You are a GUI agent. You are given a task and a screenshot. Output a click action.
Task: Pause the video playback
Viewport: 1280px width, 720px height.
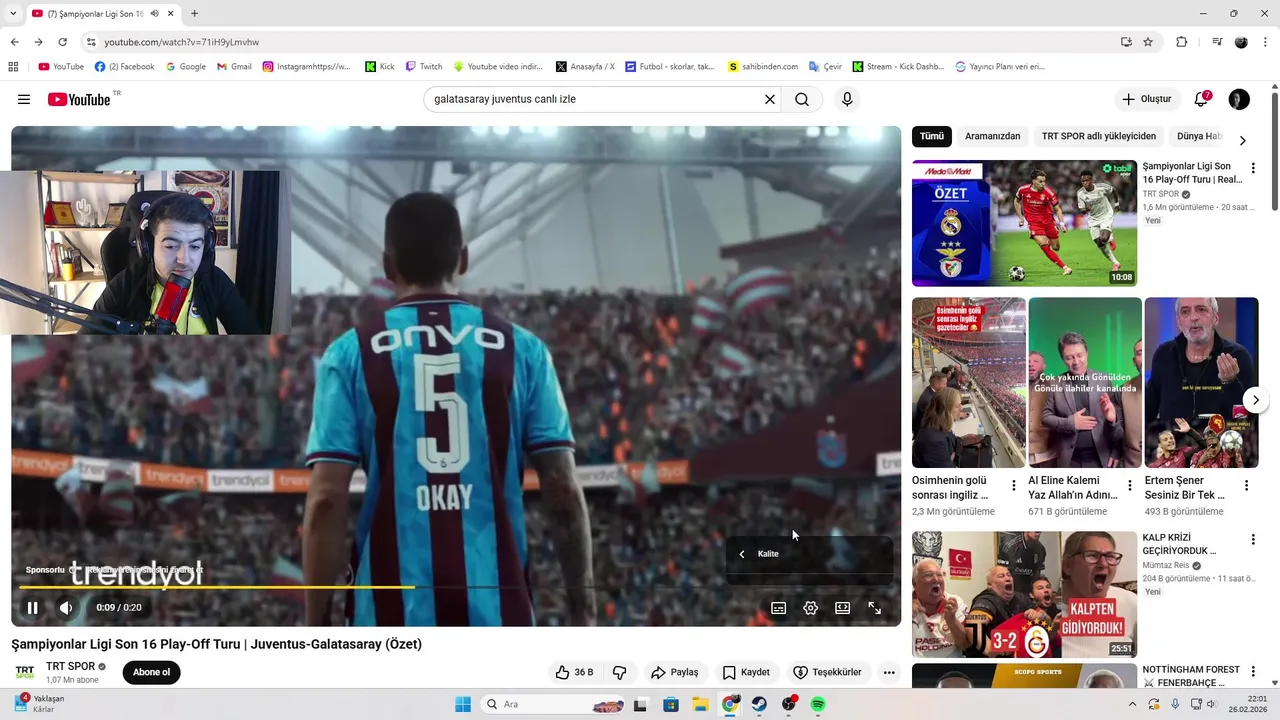32,607
